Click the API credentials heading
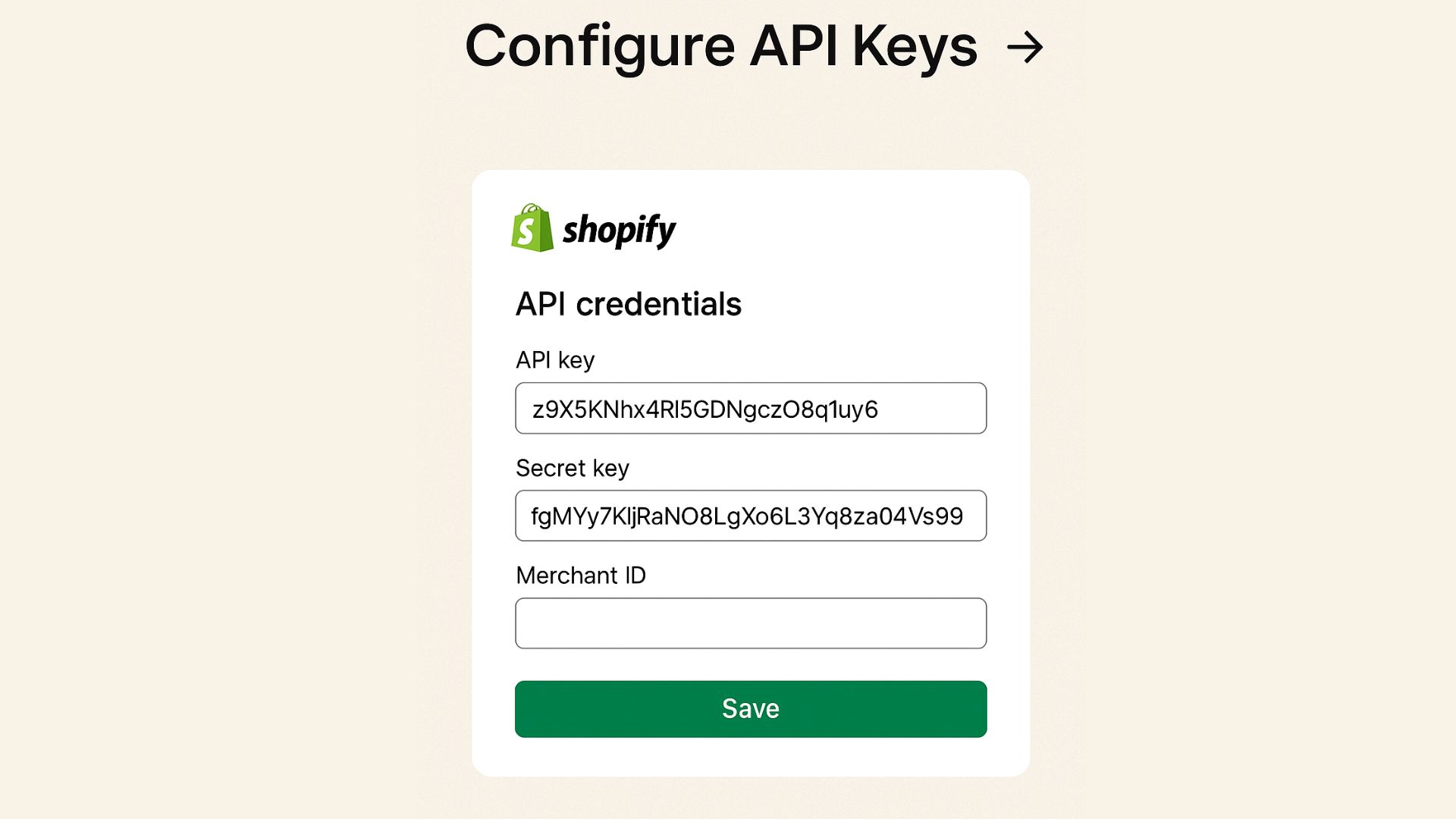This screenshot has width=1456, height=819. click(629, 304)
